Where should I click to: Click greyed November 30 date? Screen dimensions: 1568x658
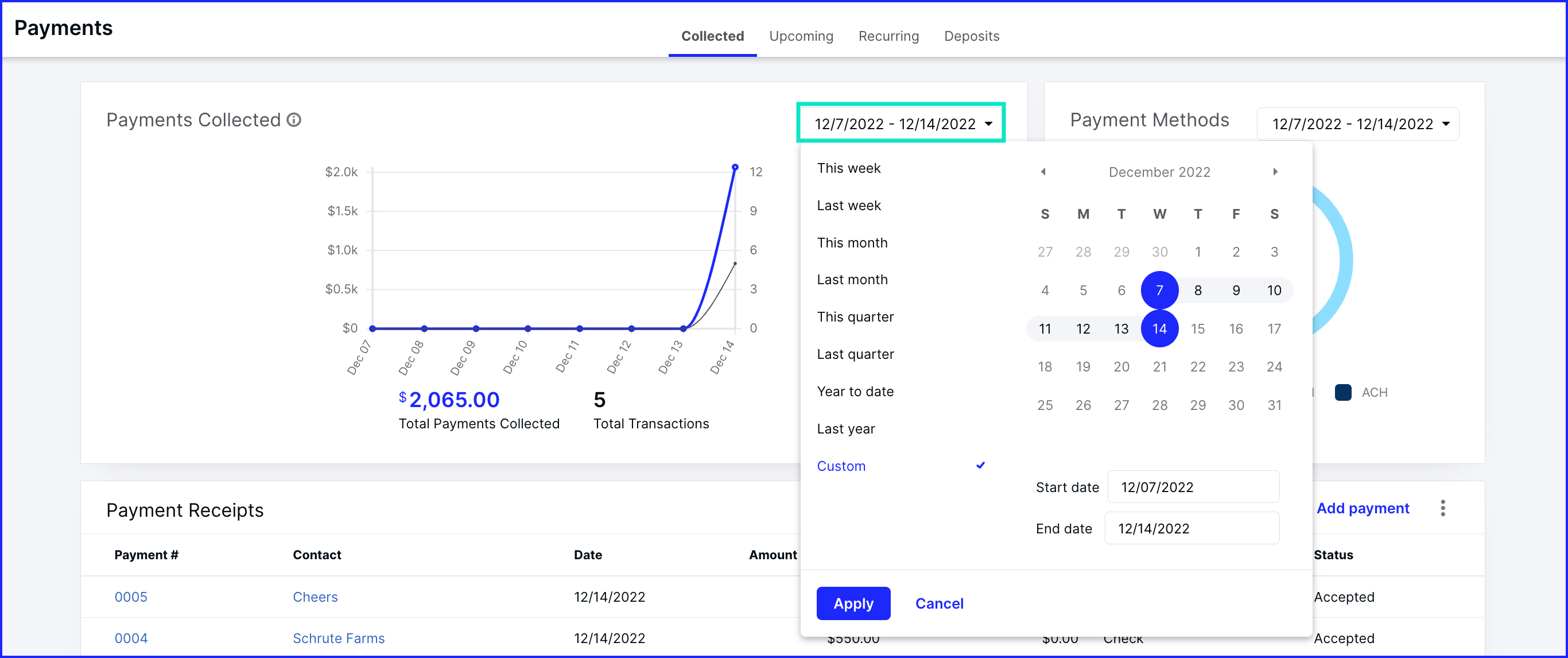[x=1159, y=252]
